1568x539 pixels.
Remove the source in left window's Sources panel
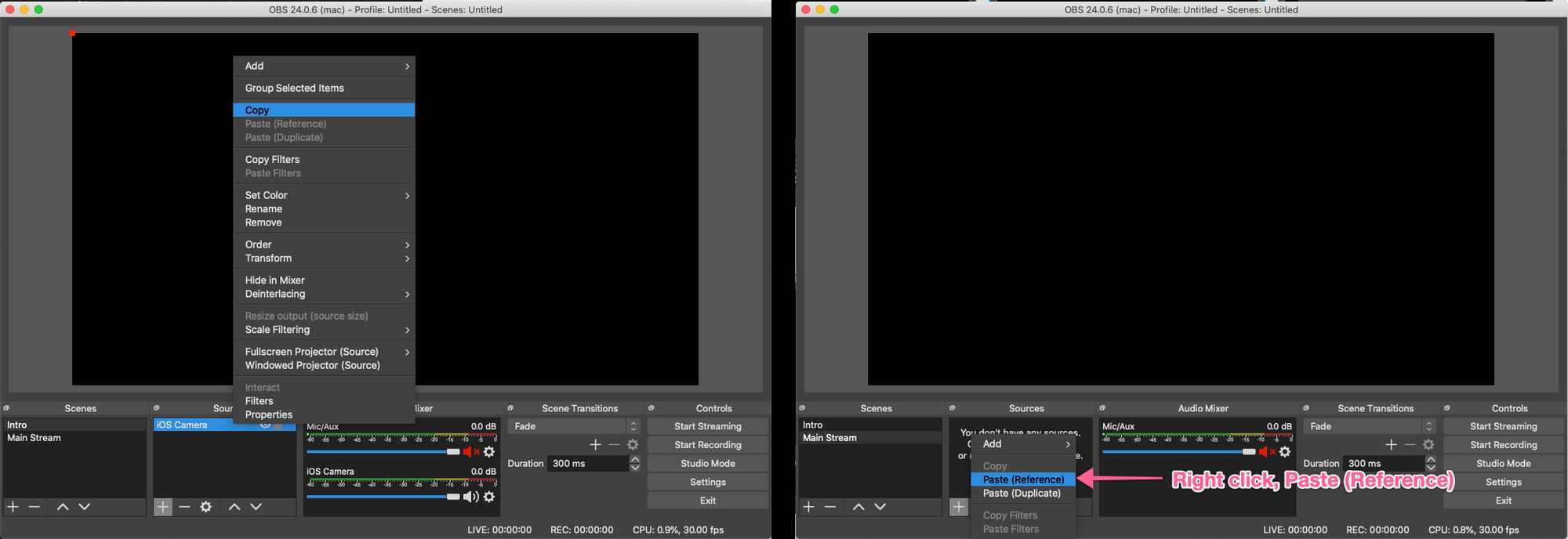[x=184, y=507]
